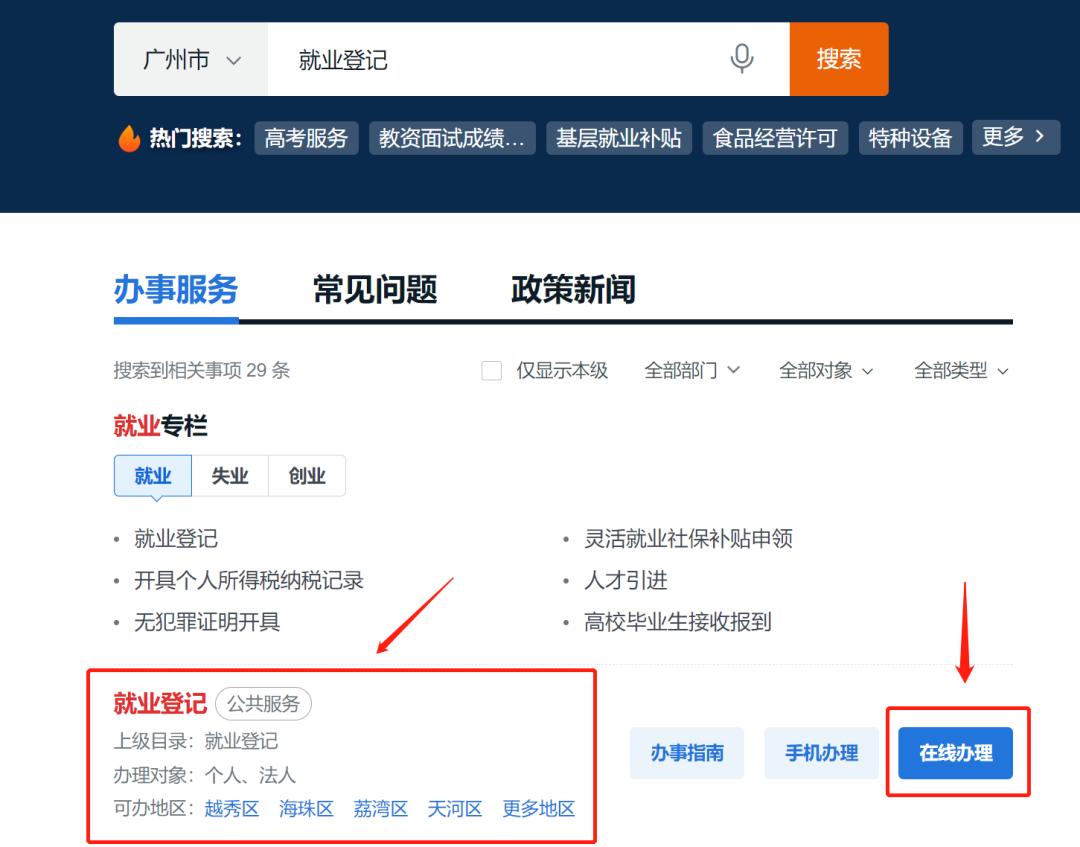Click the 办事指南 guide button

coord(687,753)
